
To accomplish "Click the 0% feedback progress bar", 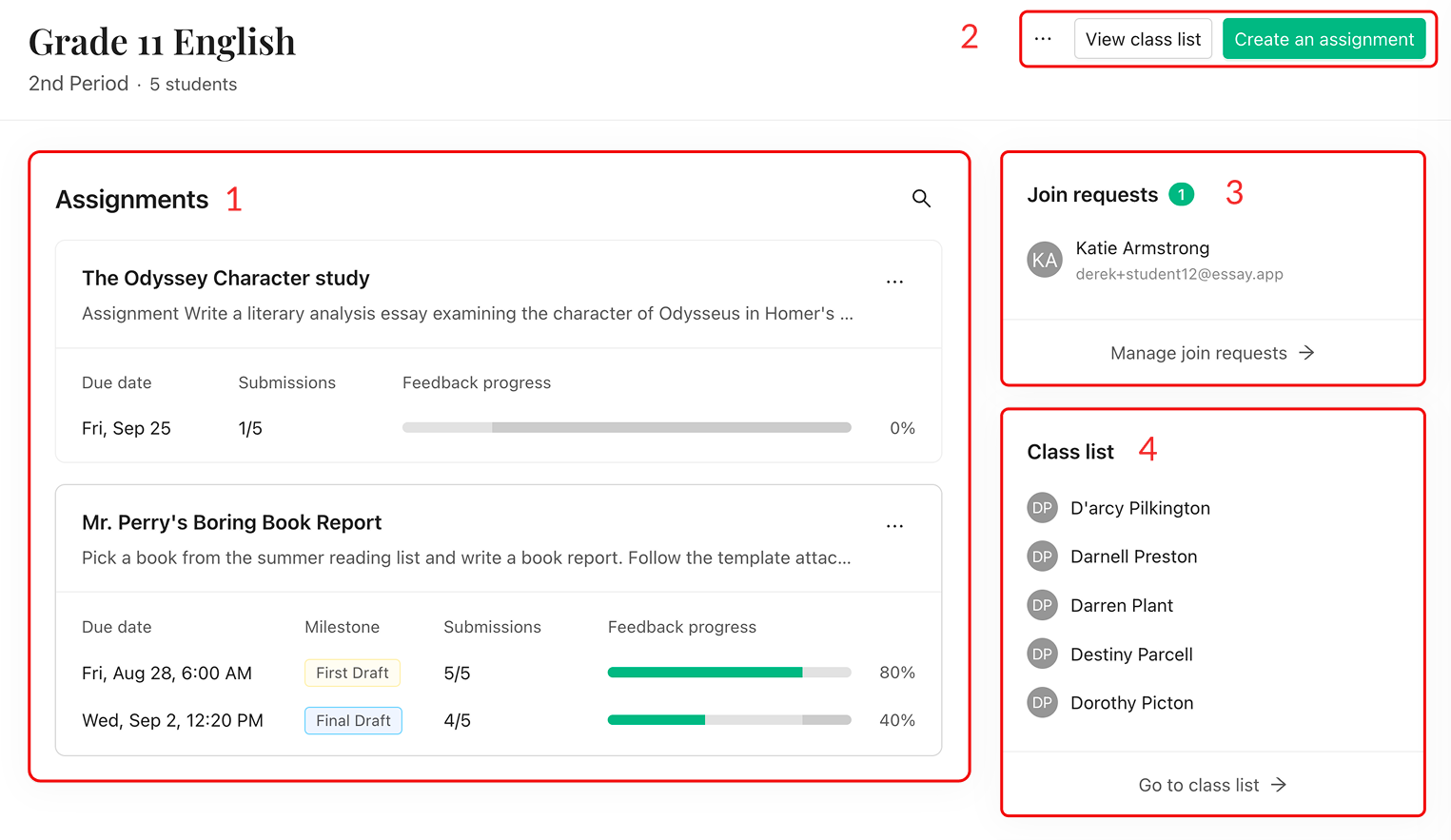I will click(626, 428).
